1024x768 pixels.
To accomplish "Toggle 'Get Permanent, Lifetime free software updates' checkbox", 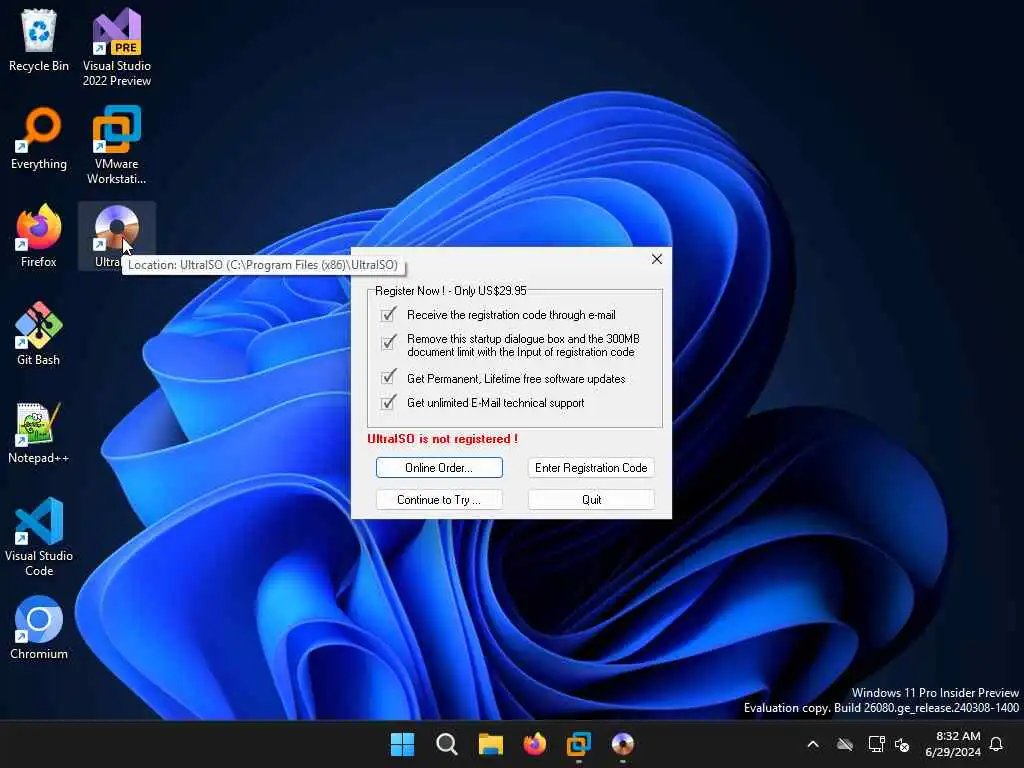I will pyautogui.click(x=389, y=377).
